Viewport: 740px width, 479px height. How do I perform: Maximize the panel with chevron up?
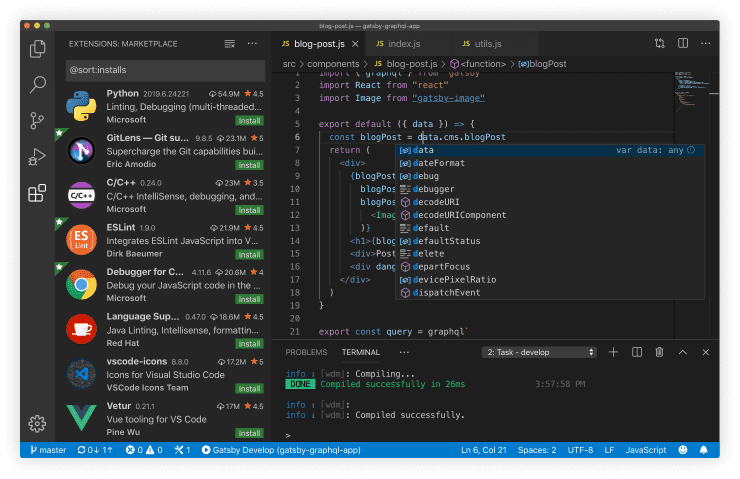pos(682,352)
